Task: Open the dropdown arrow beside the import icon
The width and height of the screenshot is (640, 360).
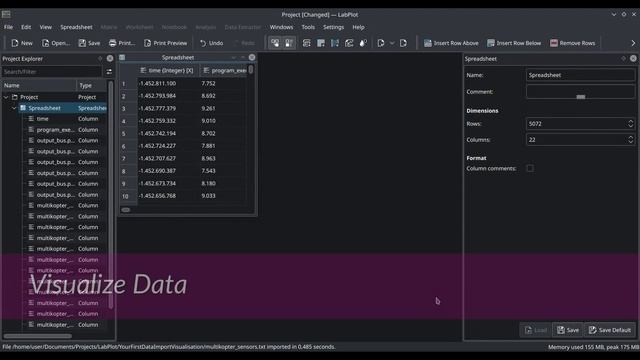Action: click(x=392, y=43)
